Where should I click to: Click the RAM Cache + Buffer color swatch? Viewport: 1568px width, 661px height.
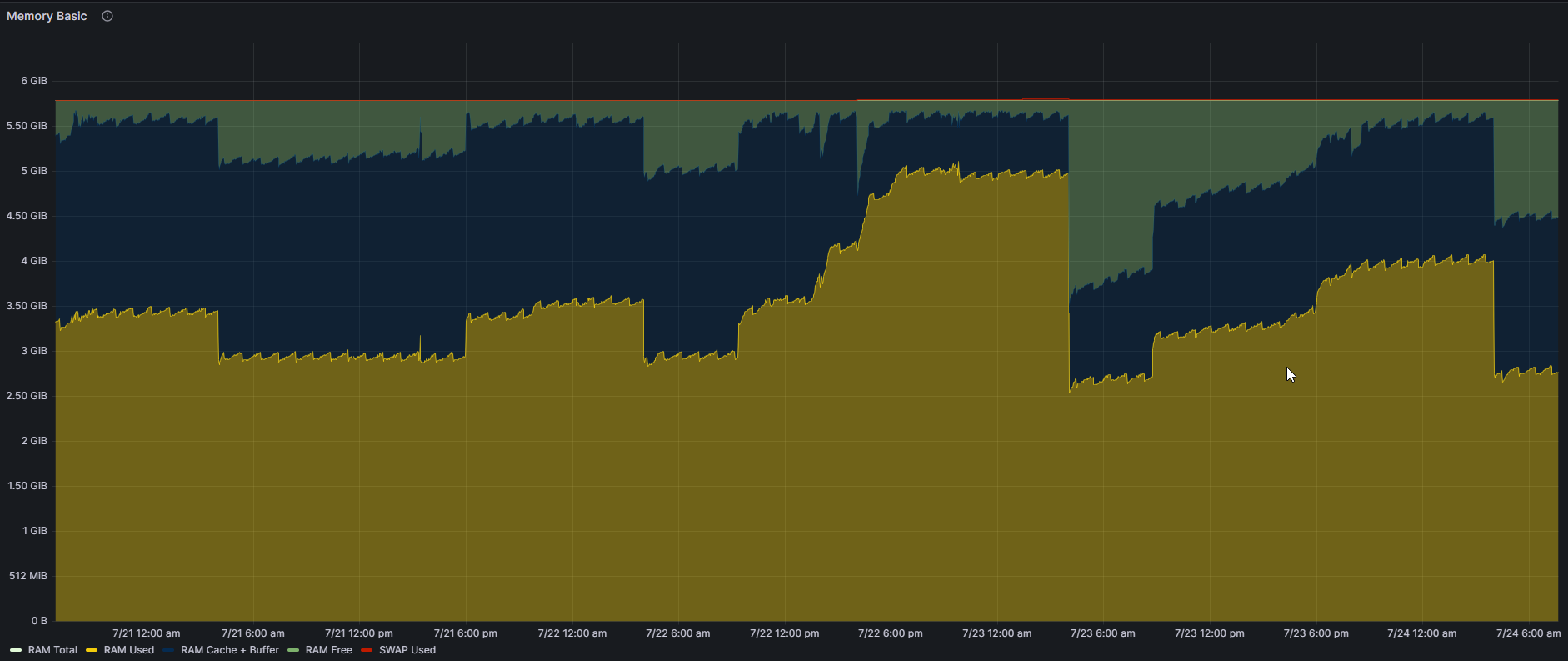tap(169, 650)
